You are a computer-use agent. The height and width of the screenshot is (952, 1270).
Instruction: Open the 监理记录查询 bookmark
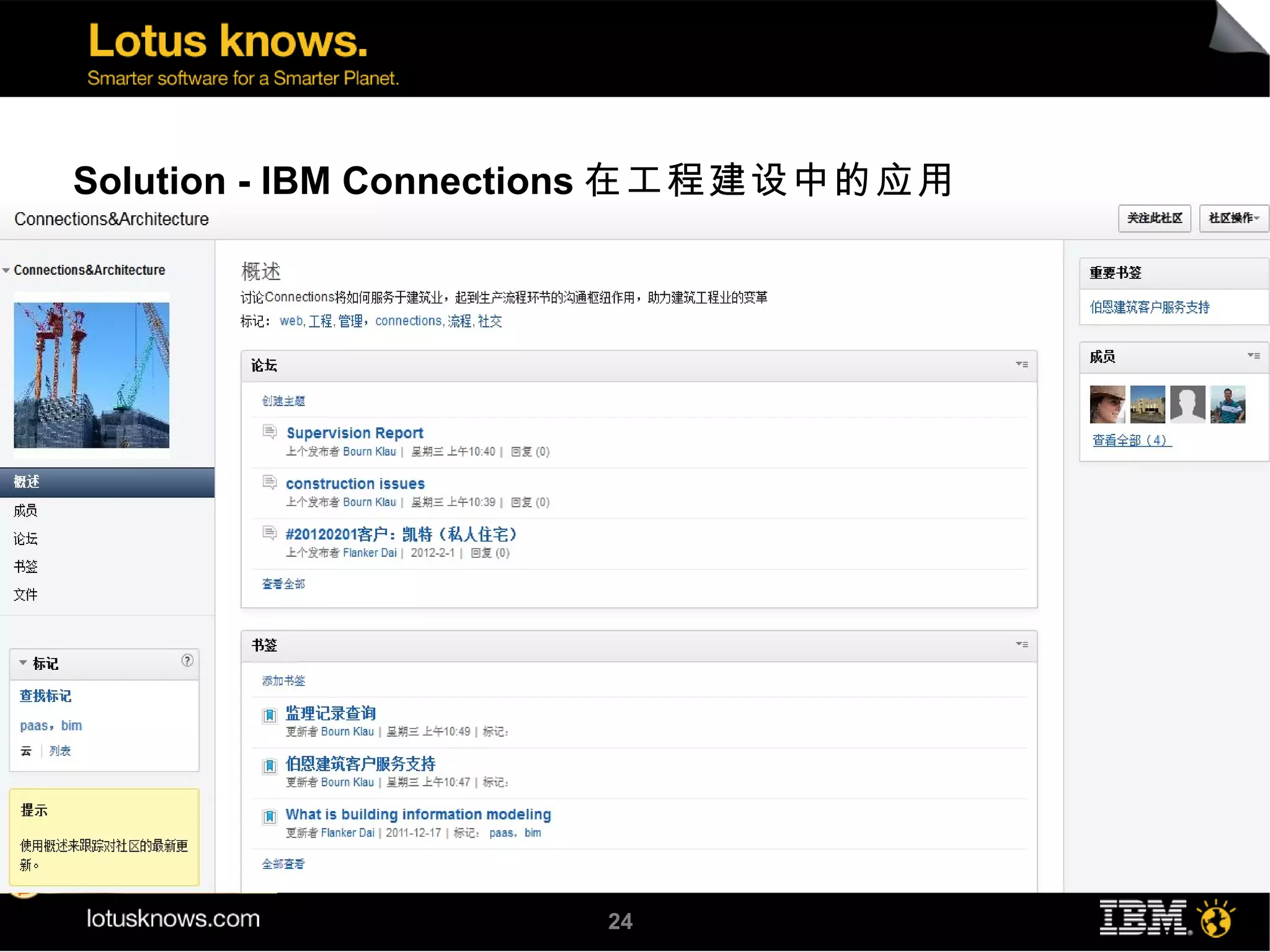coord(331,713)
